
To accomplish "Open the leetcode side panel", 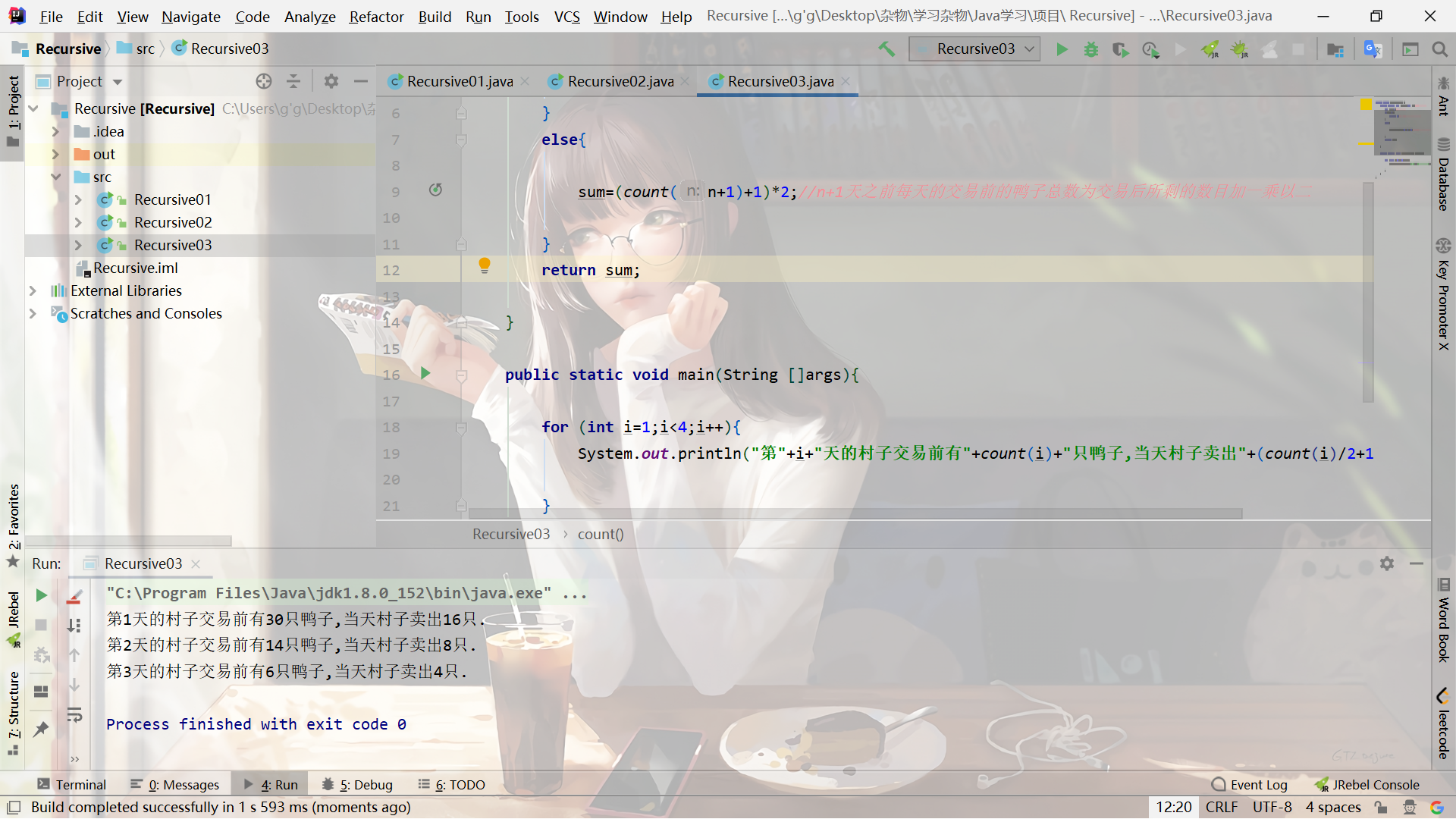I will [x=1443, y=724].
